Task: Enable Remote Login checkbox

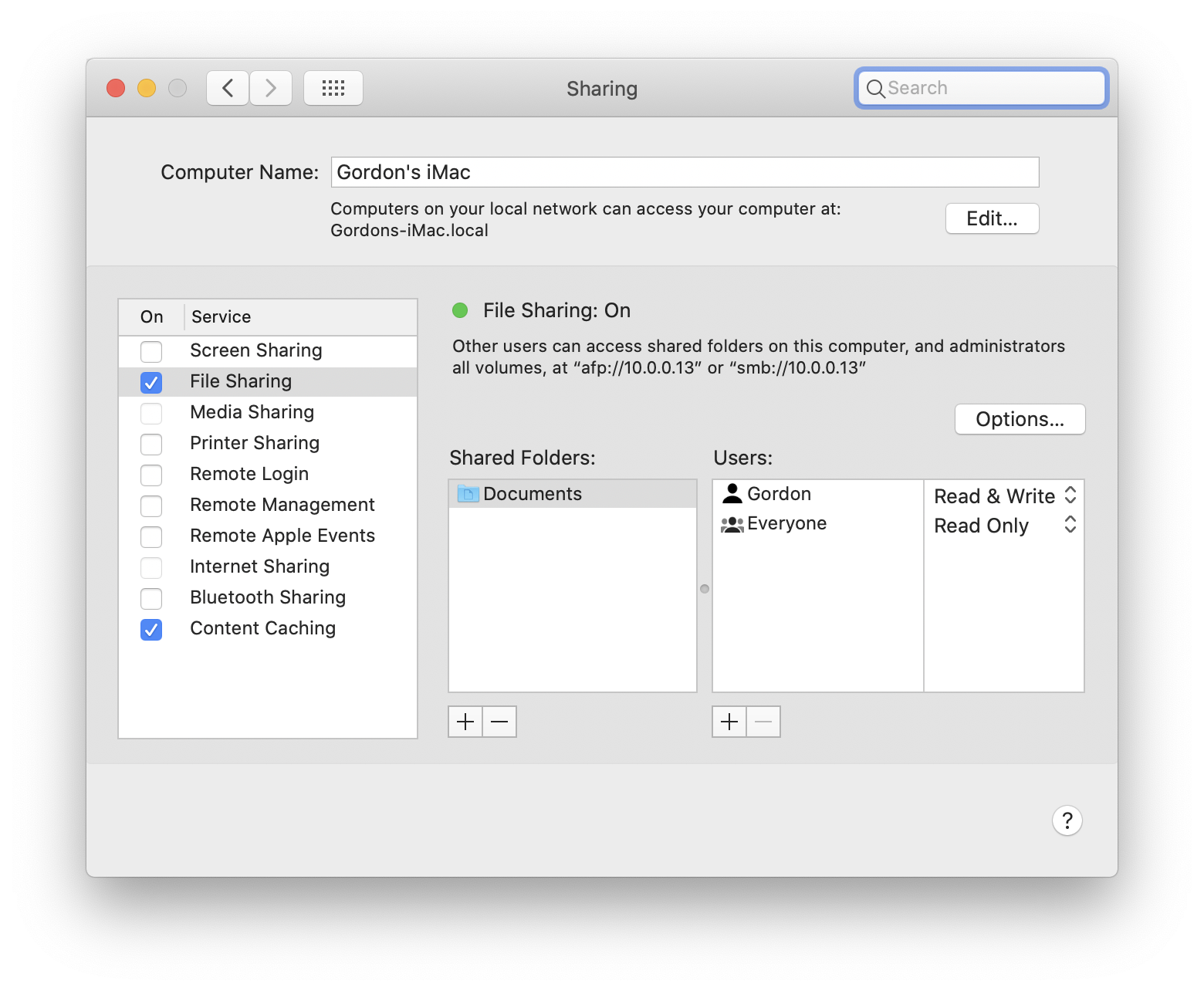Action: 151,475
